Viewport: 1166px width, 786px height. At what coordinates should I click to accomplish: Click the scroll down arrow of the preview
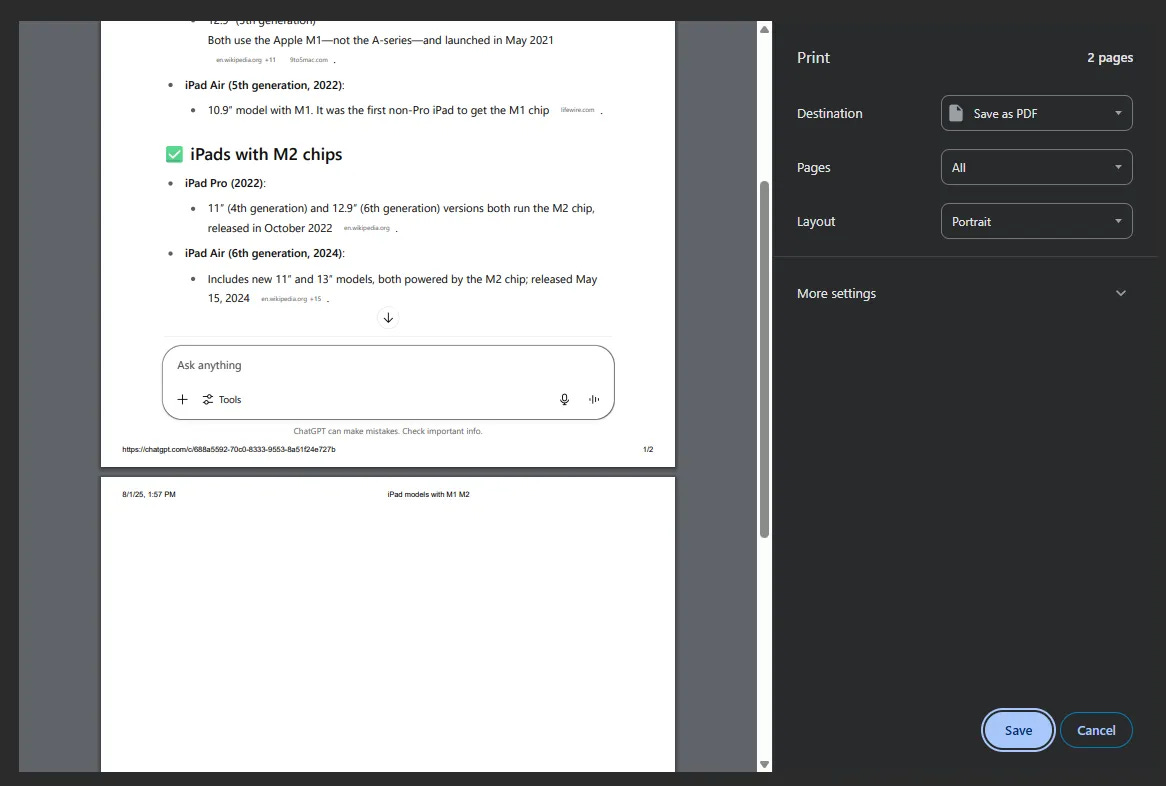coord(764,764)
